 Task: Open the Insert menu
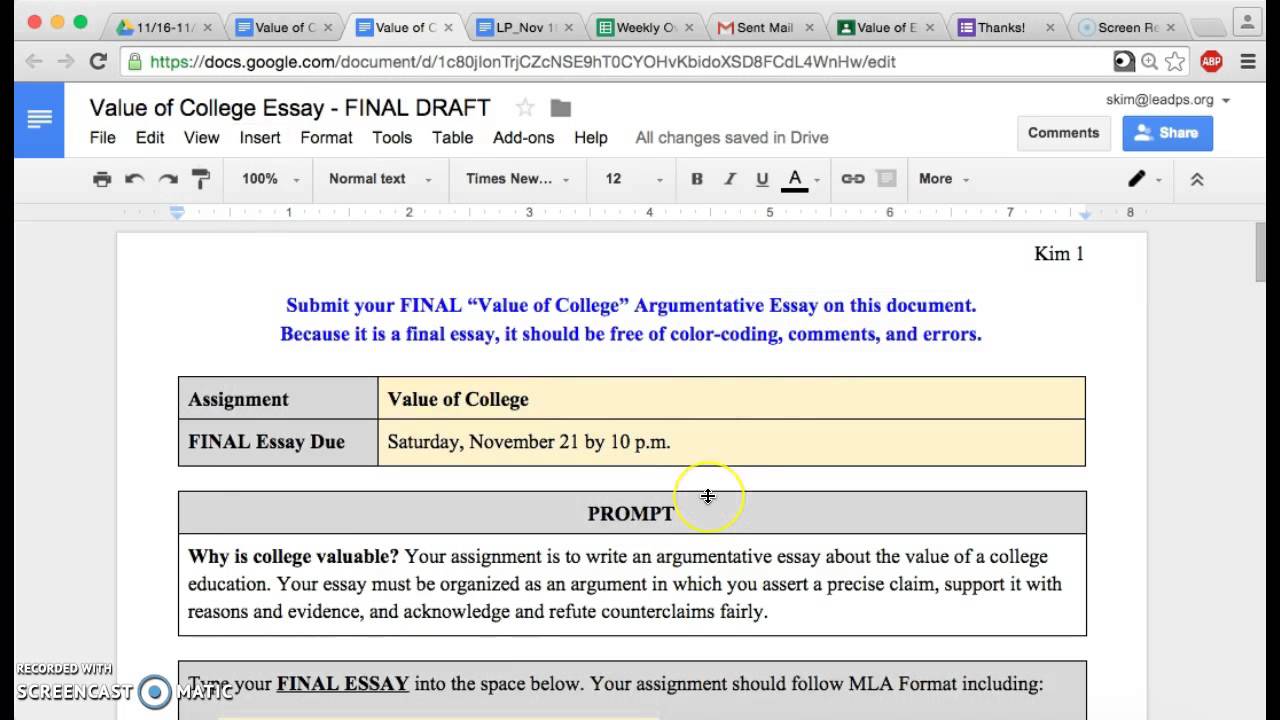[260, 138]
